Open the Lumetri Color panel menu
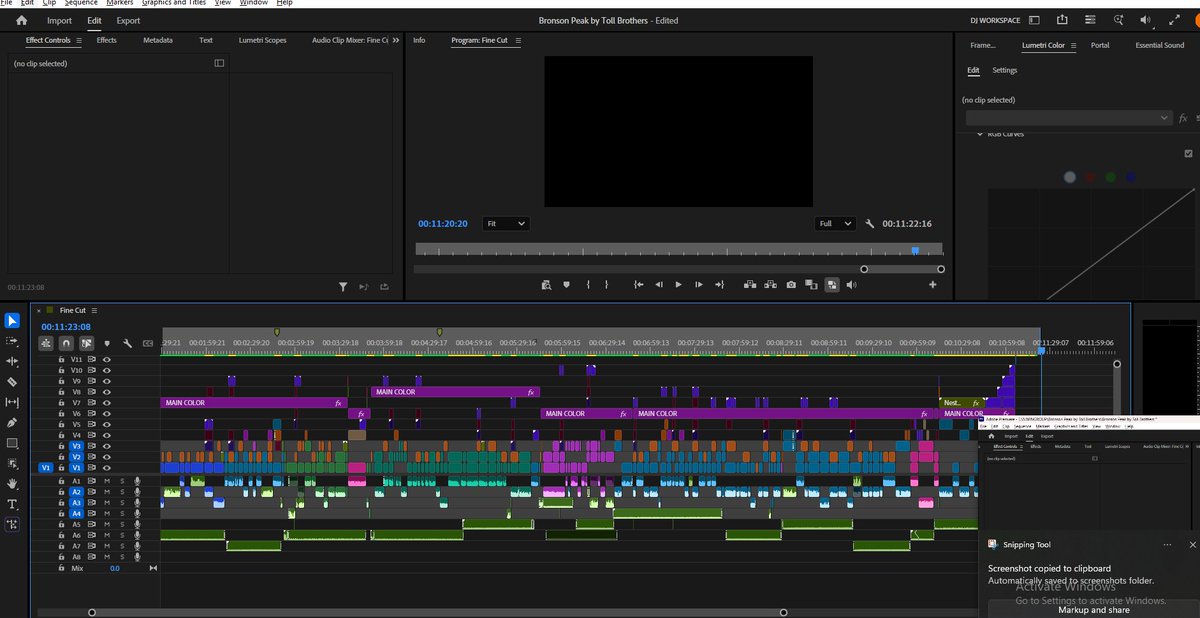This screenshot has height=618, width=1200. tap(1074, 45)
